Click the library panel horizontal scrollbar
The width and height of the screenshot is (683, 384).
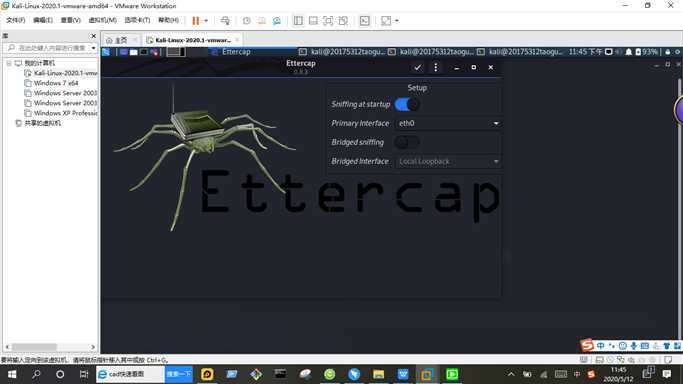point(50,347)
